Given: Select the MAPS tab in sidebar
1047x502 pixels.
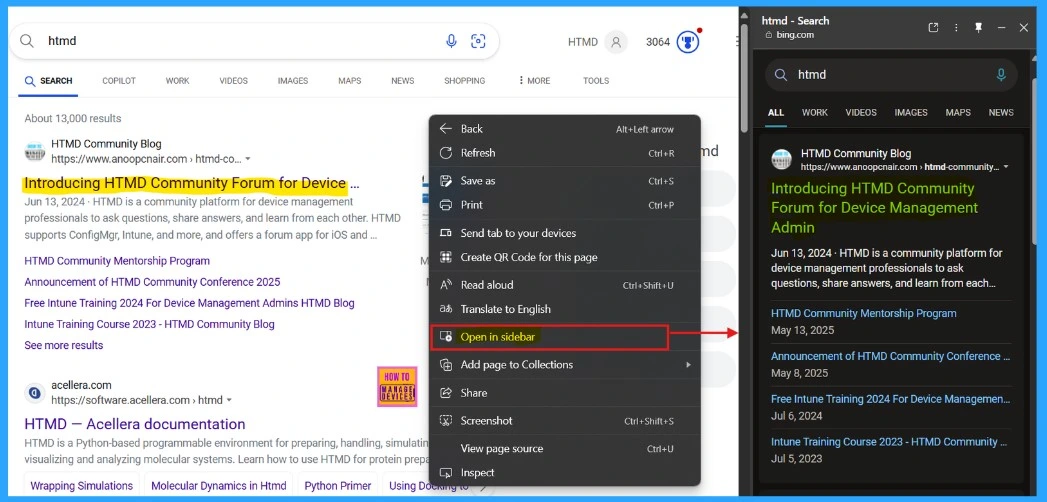Looking at the screenshot, I should click(958, 113).
